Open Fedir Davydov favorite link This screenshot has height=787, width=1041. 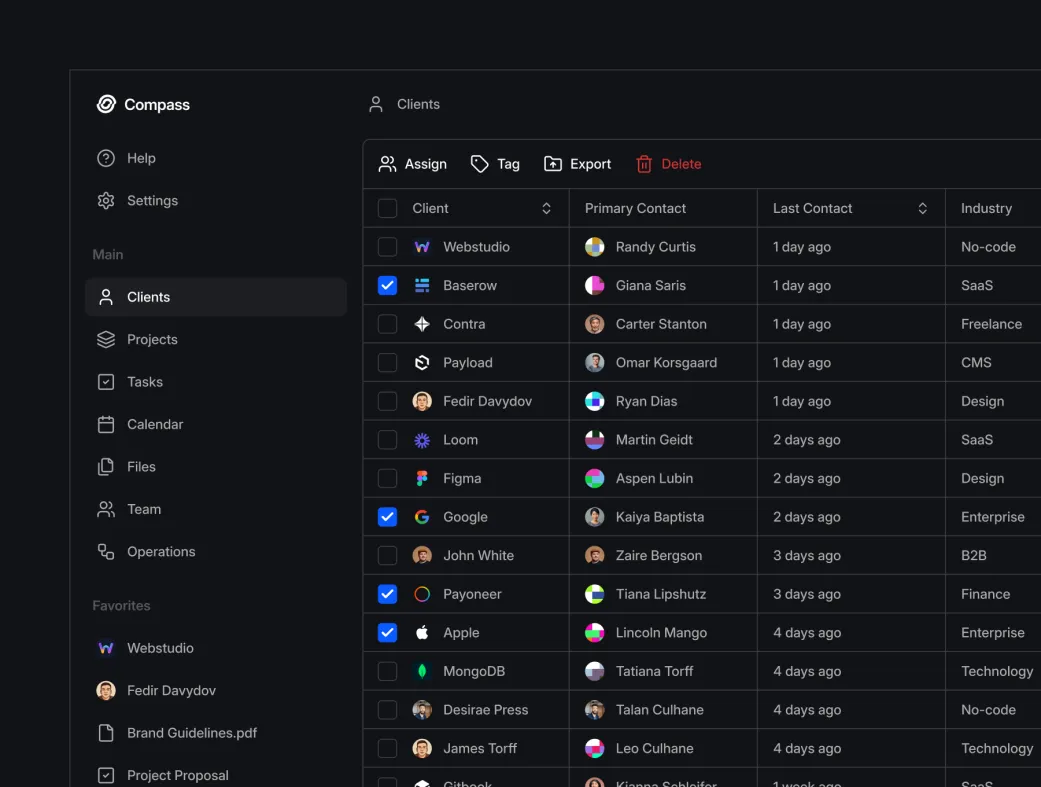[171, 691]
